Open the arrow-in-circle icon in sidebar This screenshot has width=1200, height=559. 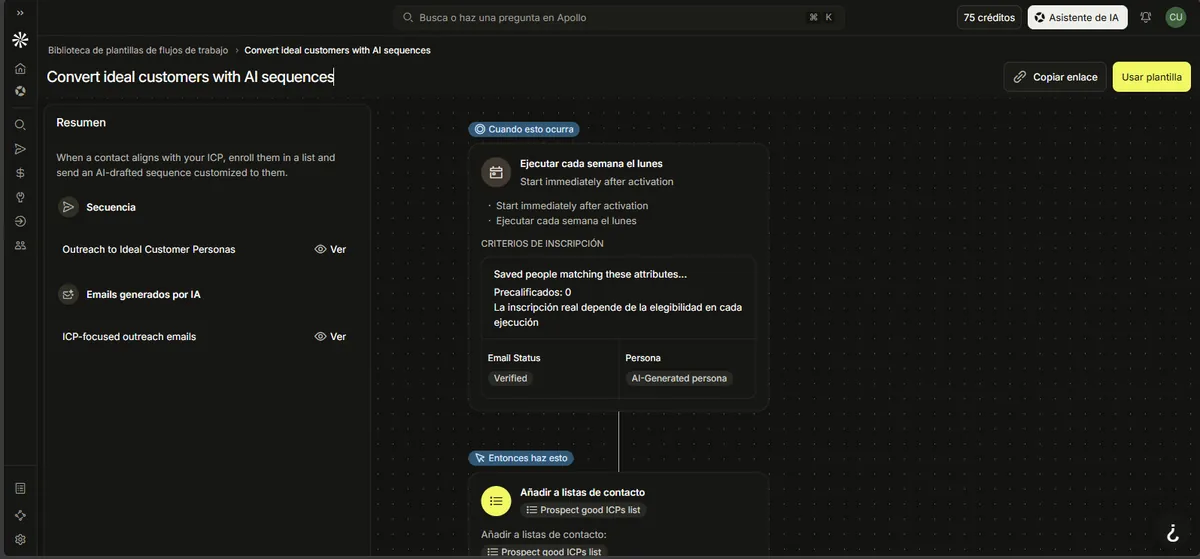(20, 221)
